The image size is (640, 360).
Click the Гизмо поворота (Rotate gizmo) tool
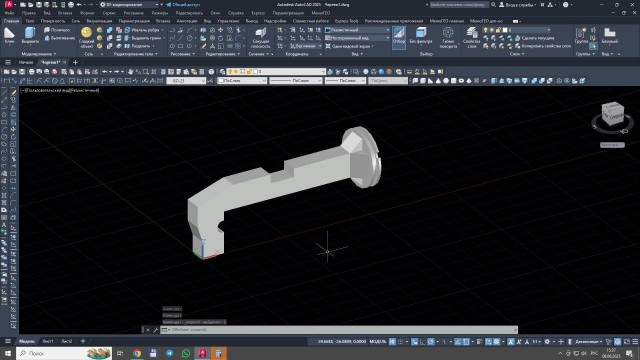[x=448, y=38]
